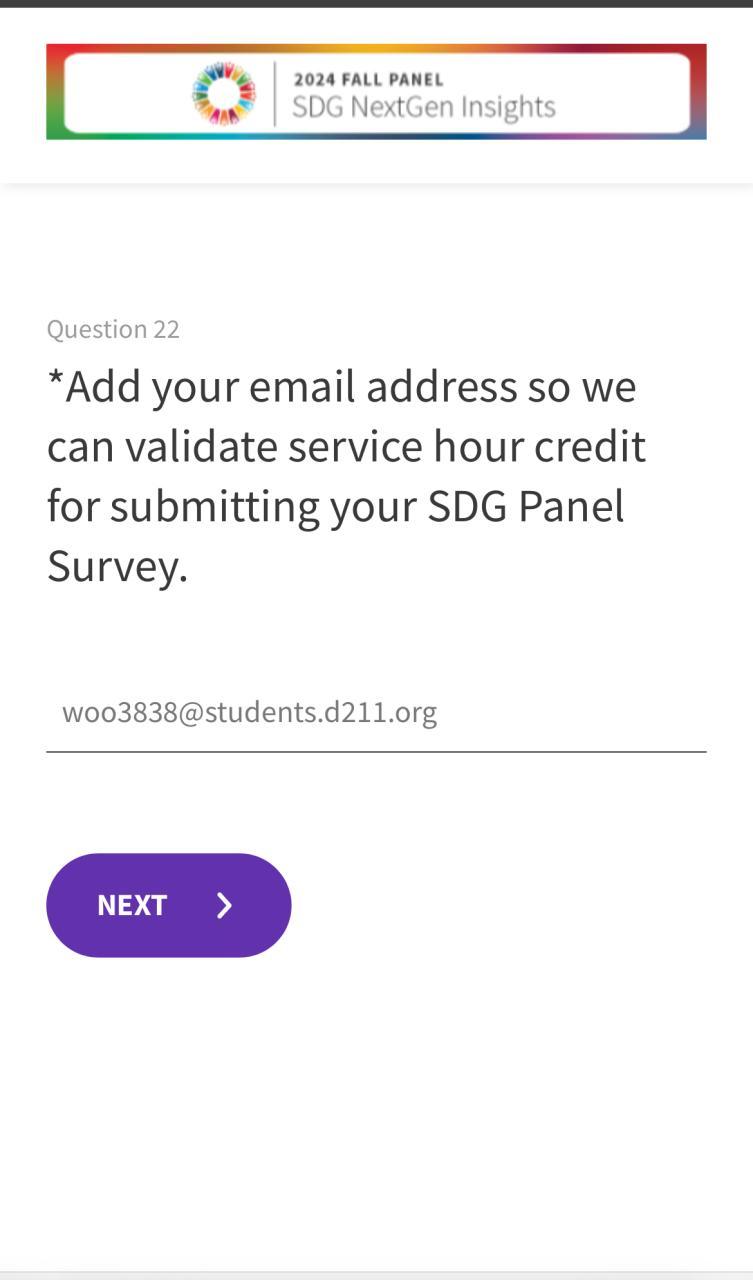Click the "SDG Panel" phrase in the question
This screenshot has height=1280, width=753.
[x=526, y=507]
